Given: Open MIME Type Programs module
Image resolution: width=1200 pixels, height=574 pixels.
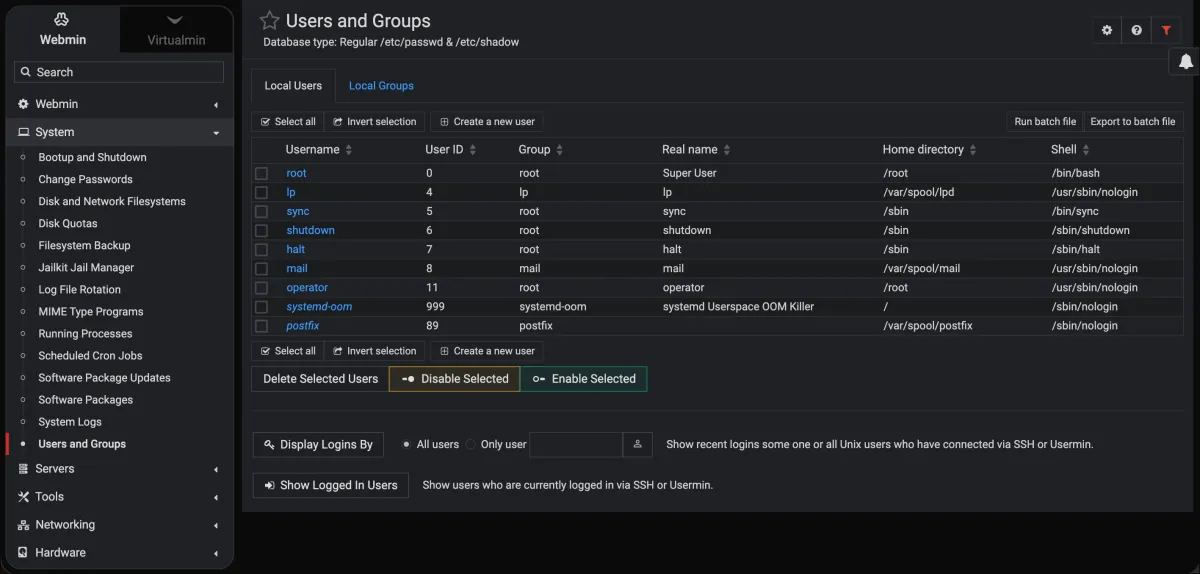Looking at the screenshot, I should (91, 311).
